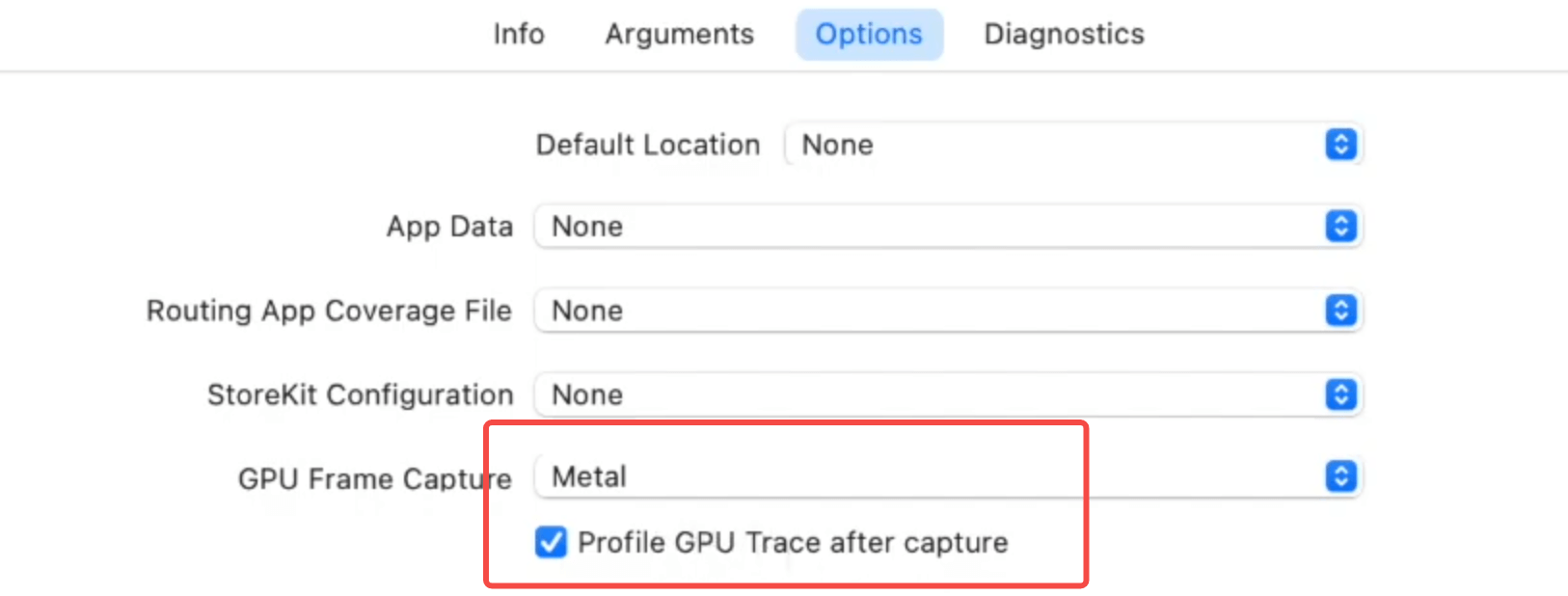Click the Routing App Coverage File arrow icon
The width and height of the screenshot is (1568, 596).
[x=1340, y=311]
